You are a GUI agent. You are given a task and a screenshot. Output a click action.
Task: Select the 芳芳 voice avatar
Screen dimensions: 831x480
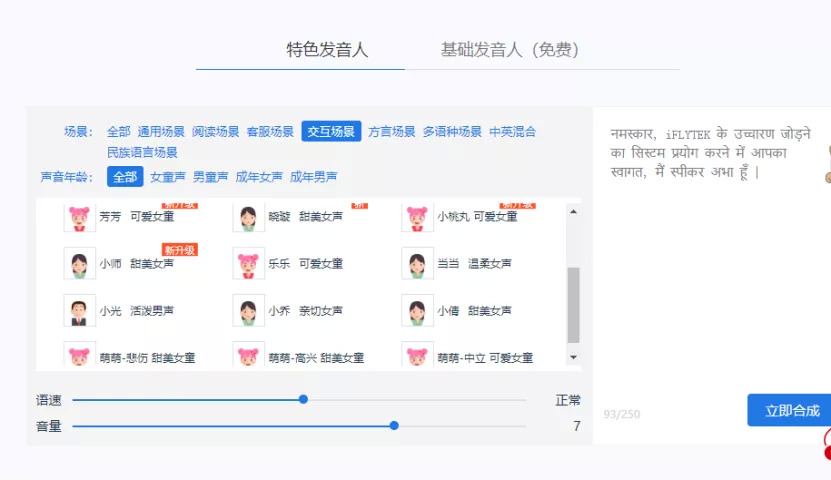(80, 217)
